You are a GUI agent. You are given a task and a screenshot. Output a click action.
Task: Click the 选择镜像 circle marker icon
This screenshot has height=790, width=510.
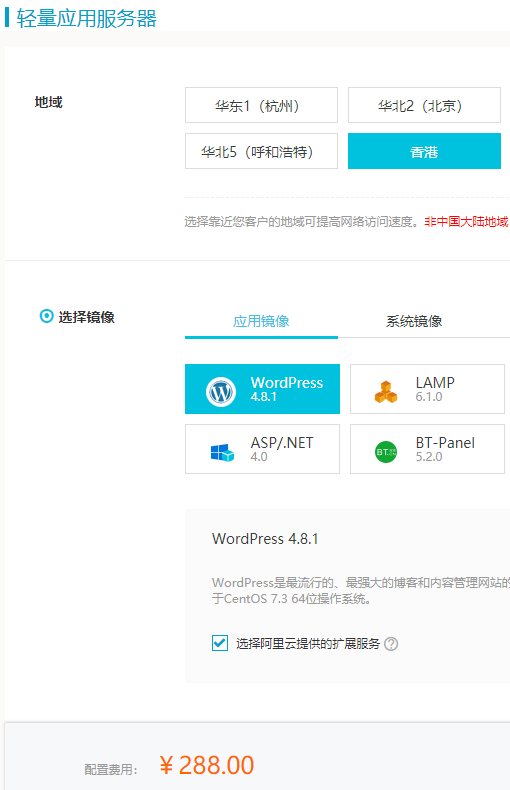point(46,316)
